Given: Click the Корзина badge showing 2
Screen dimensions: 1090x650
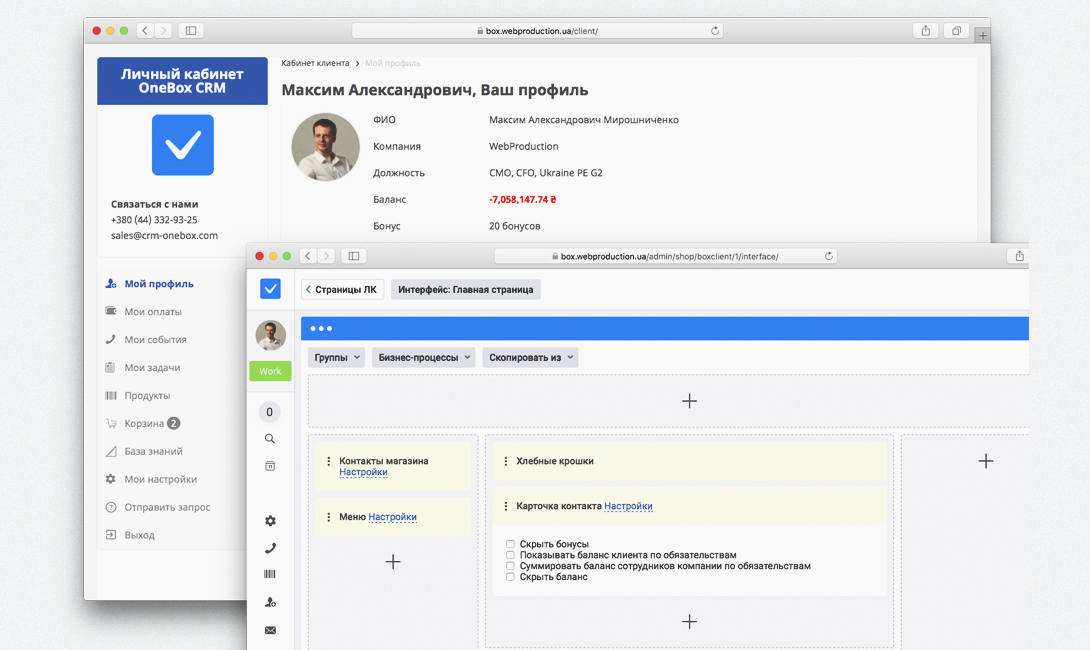Looking at the screenshot, I should click(x=174, y=423).
